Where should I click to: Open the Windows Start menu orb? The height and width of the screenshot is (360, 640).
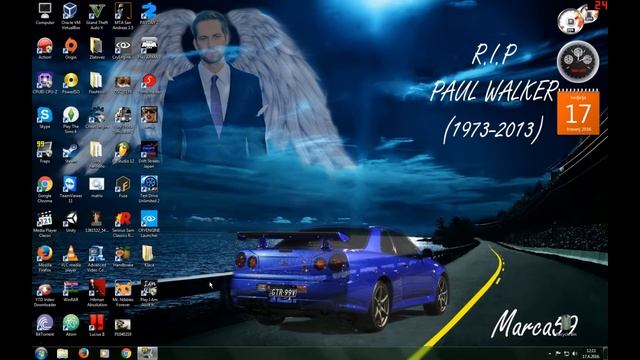[41, 353]
